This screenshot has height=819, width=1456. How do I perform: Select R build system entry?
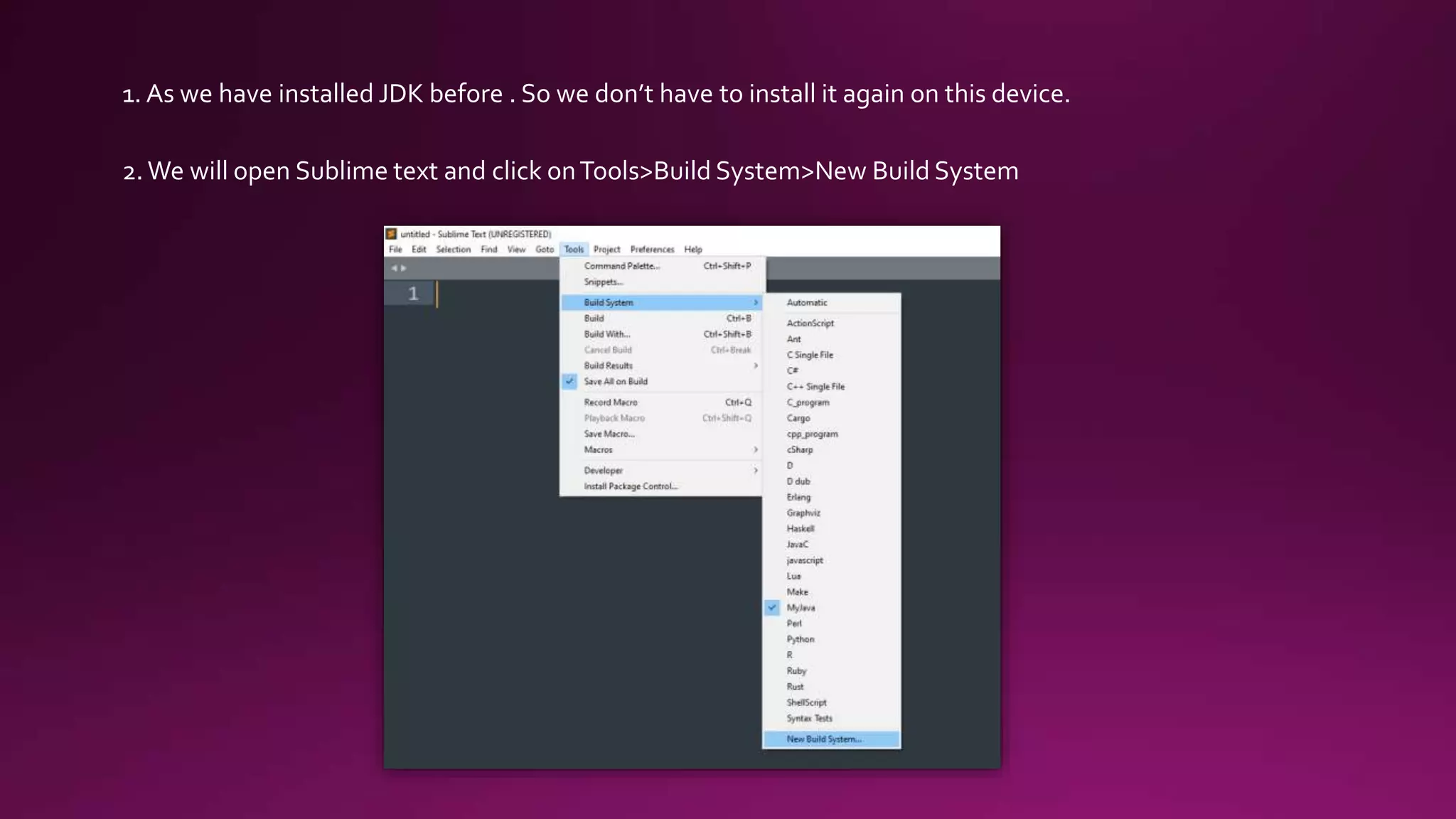point(832,655)
